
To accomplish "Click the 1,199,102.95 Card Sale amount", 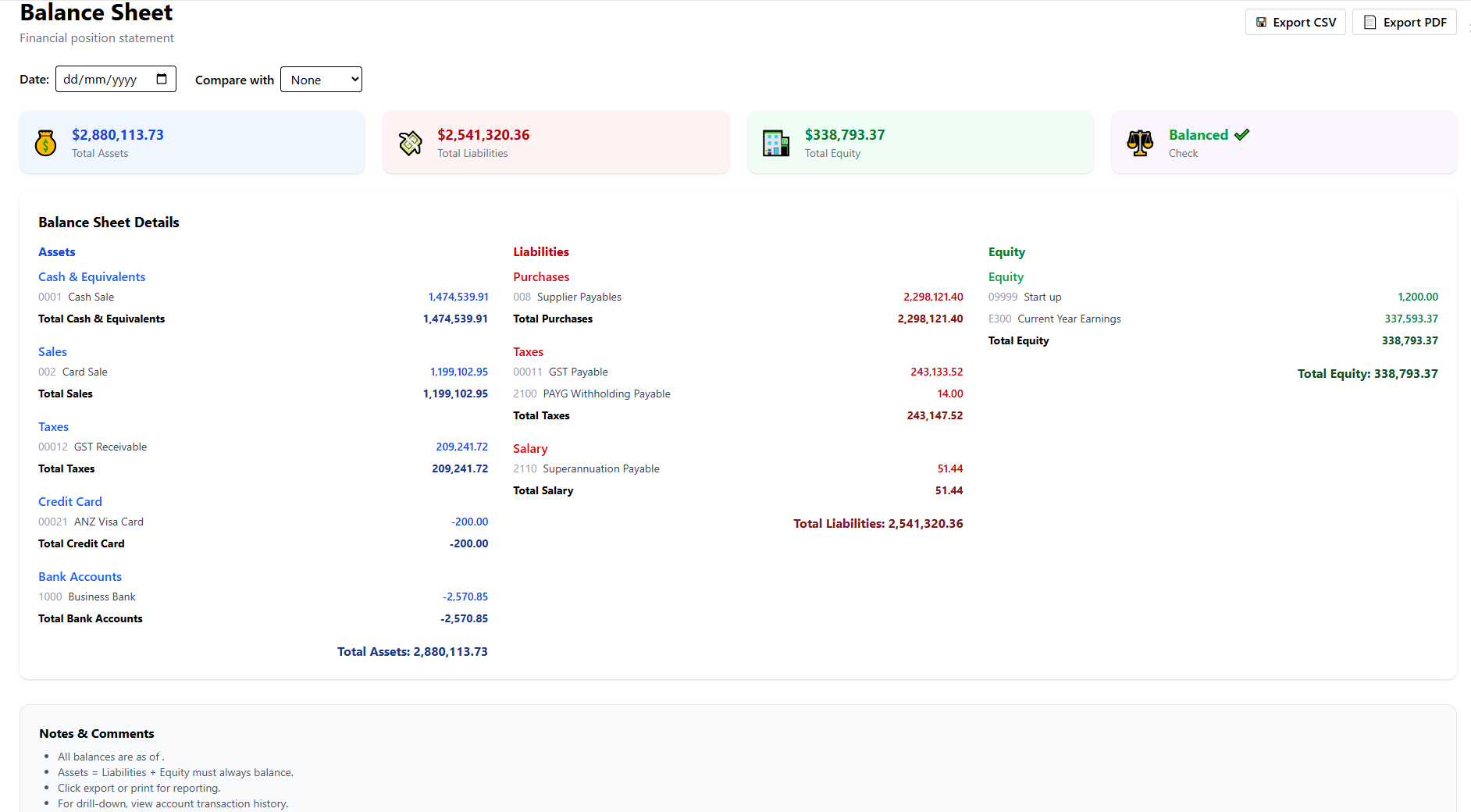I will click(459, 372).
